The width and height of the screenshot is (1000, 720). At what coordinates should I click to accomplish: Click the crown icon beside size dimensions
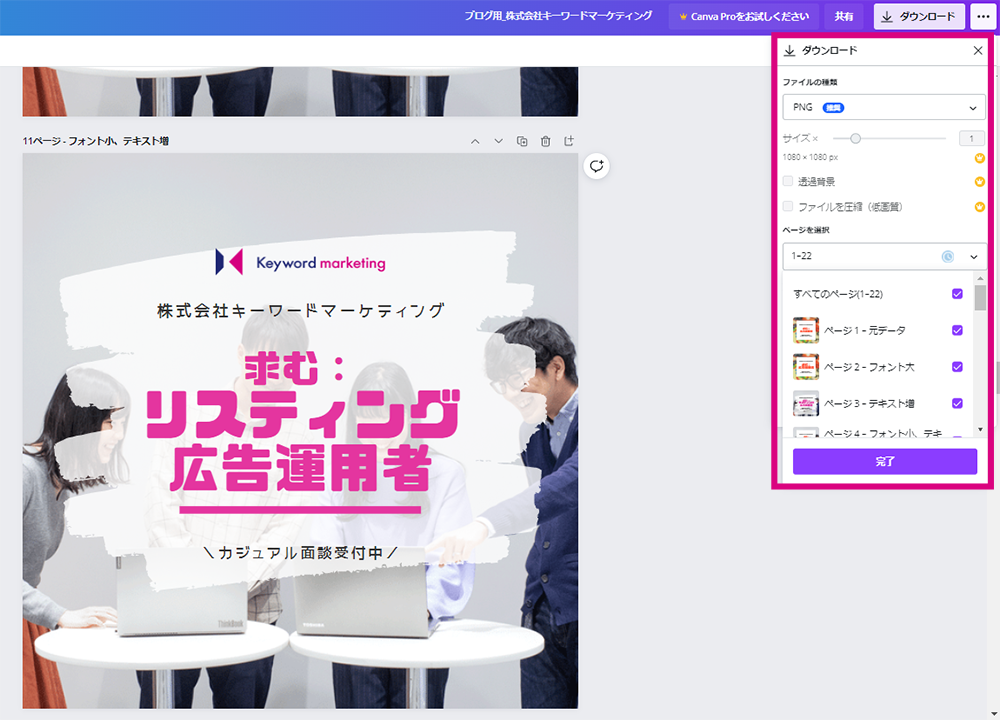pos(980,158)
